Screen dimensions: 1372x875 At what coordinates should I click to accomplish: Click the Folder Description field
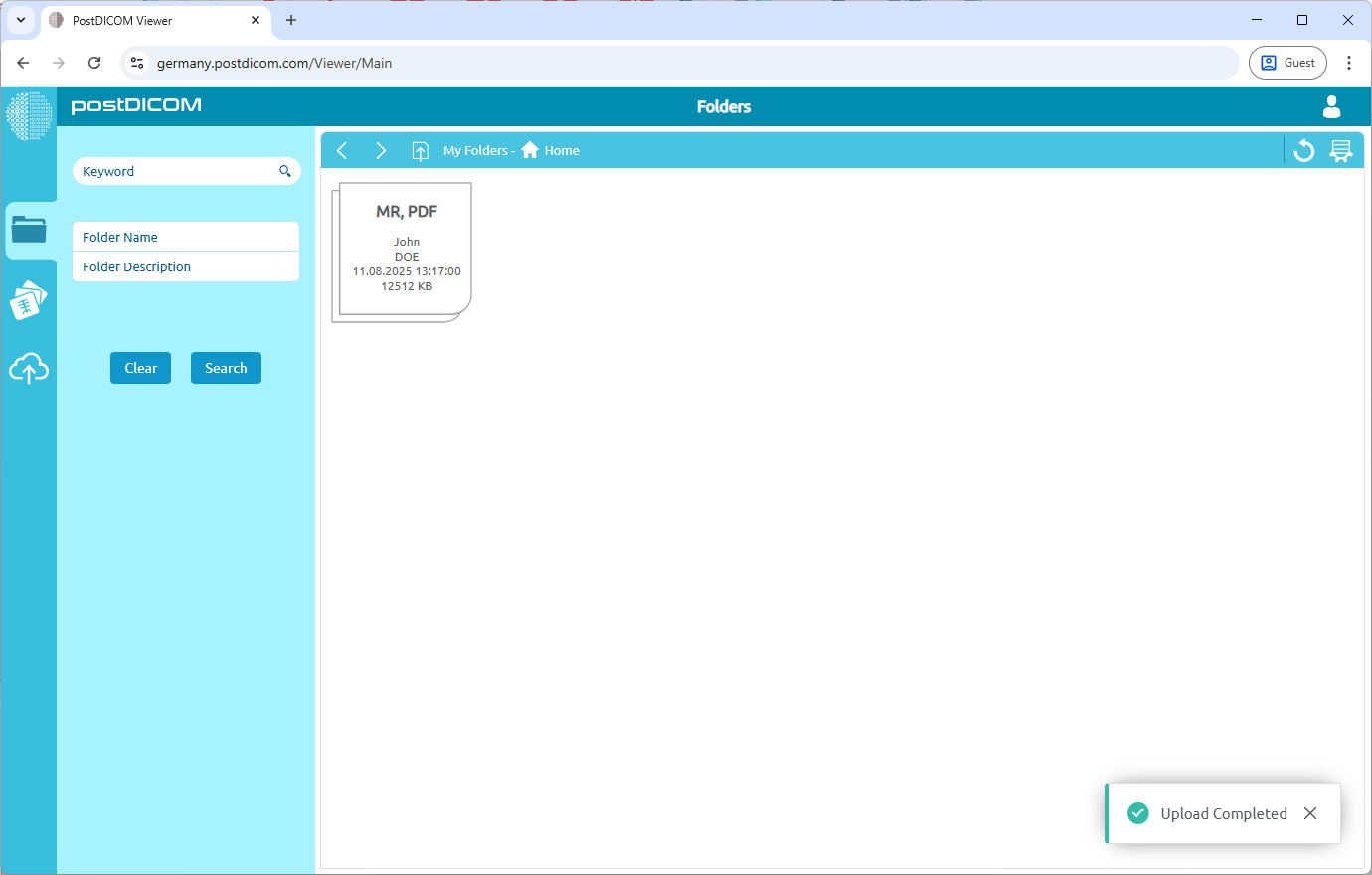point(186,266)
